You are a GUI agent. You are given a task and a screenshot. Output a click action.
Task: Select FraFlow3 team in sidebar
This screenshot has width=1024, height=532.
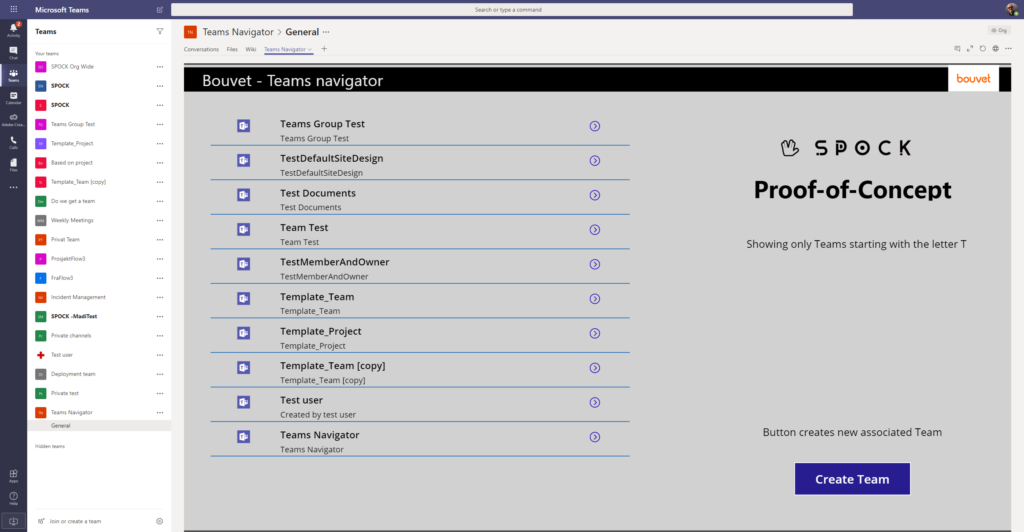(62, 278)
